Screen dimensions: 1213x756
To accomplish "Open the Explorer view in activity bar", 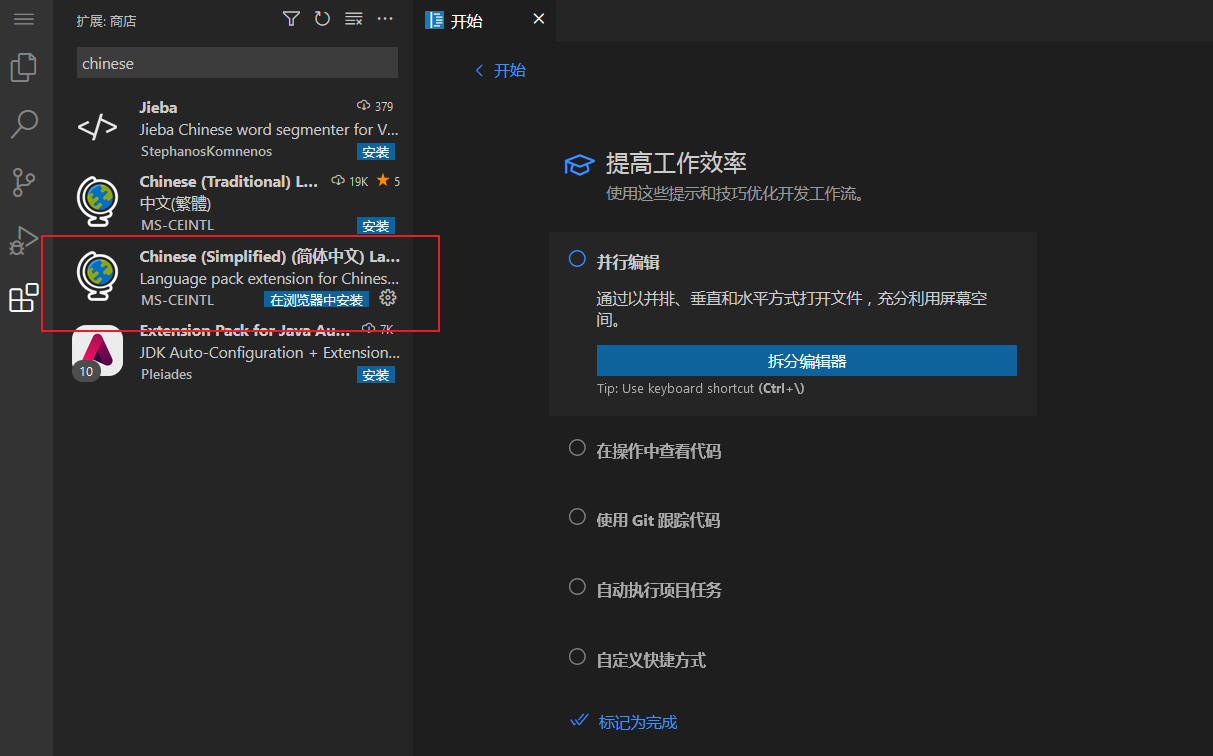I will (x=23, y=67).
